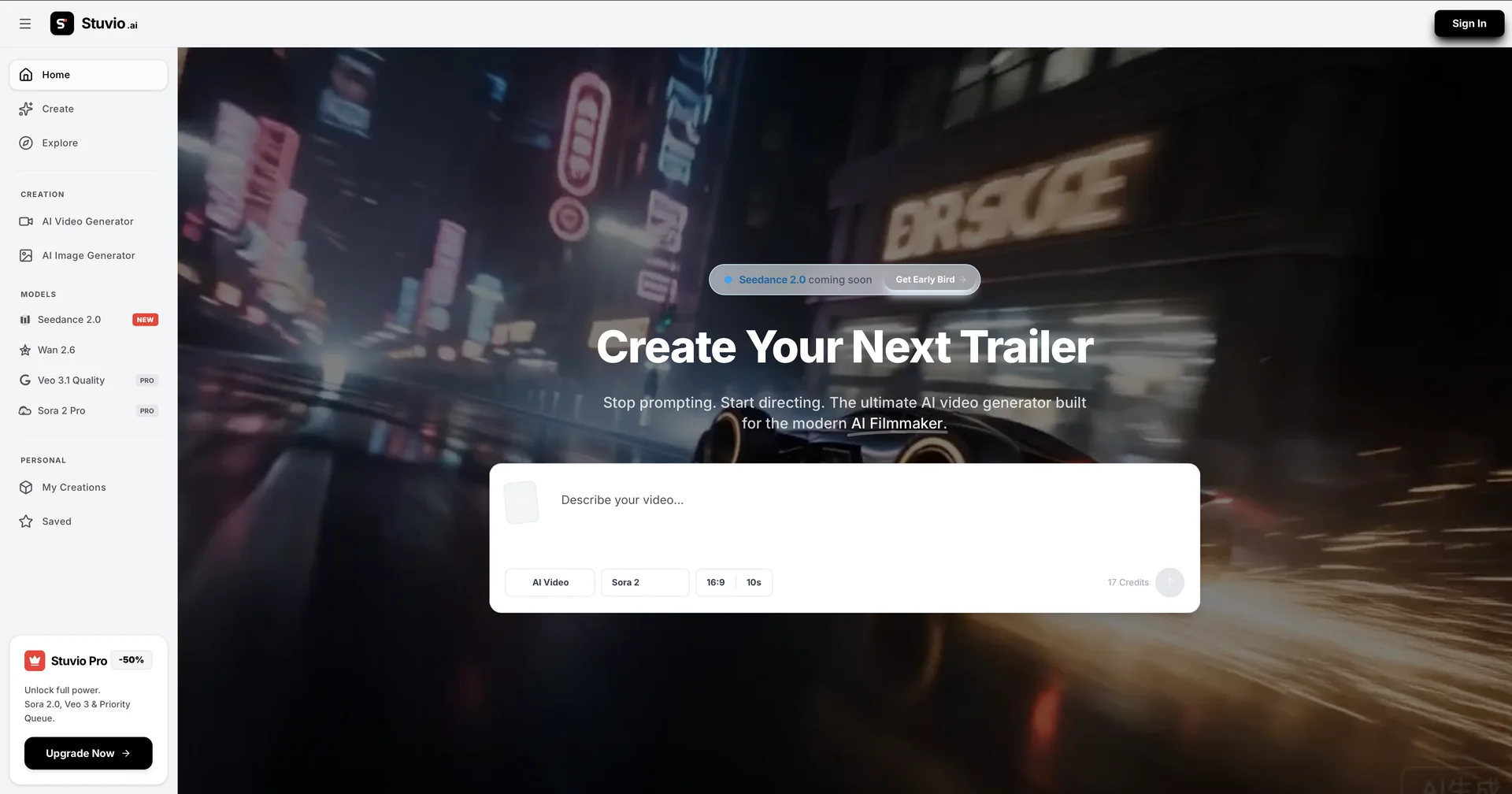The height and width of the screenshot is (794, 1512).
Task: Open the Create page sparkle icon
Action: [26, 109]
